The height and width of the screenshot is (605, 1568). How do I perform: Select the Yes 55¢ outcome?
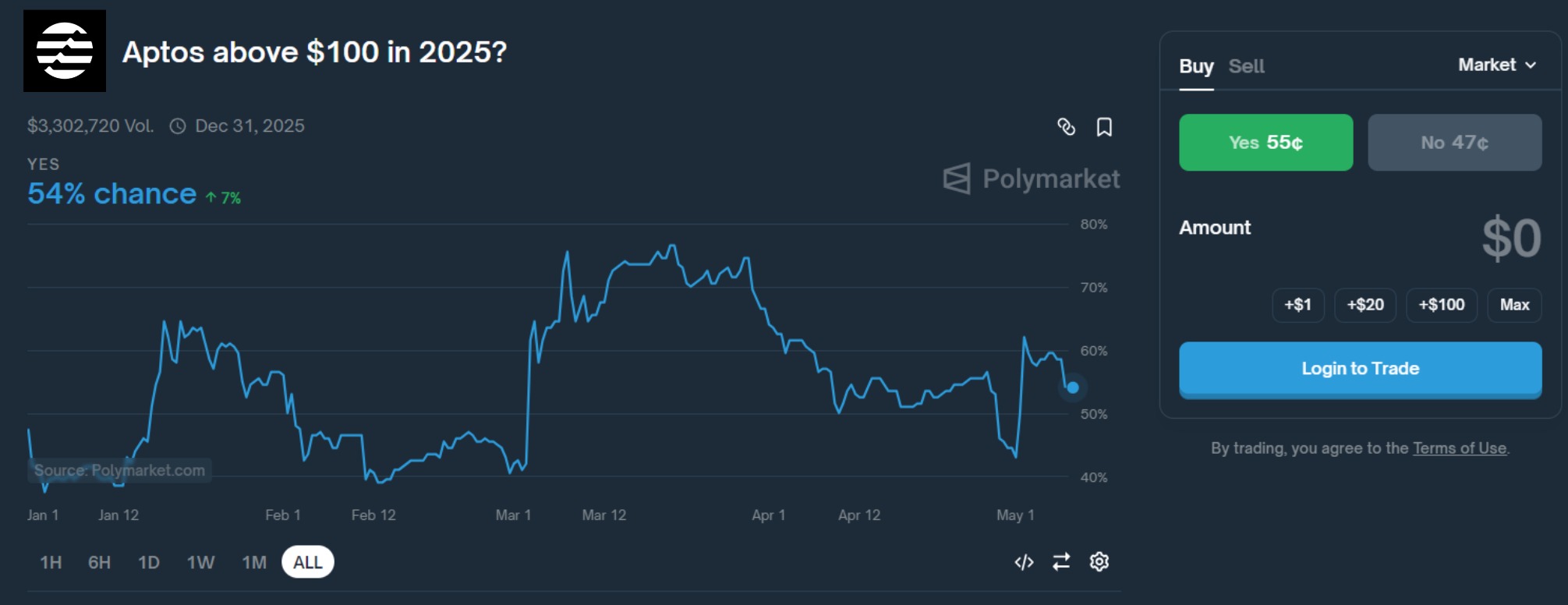pyautogui.click(x=1265, y=143)
